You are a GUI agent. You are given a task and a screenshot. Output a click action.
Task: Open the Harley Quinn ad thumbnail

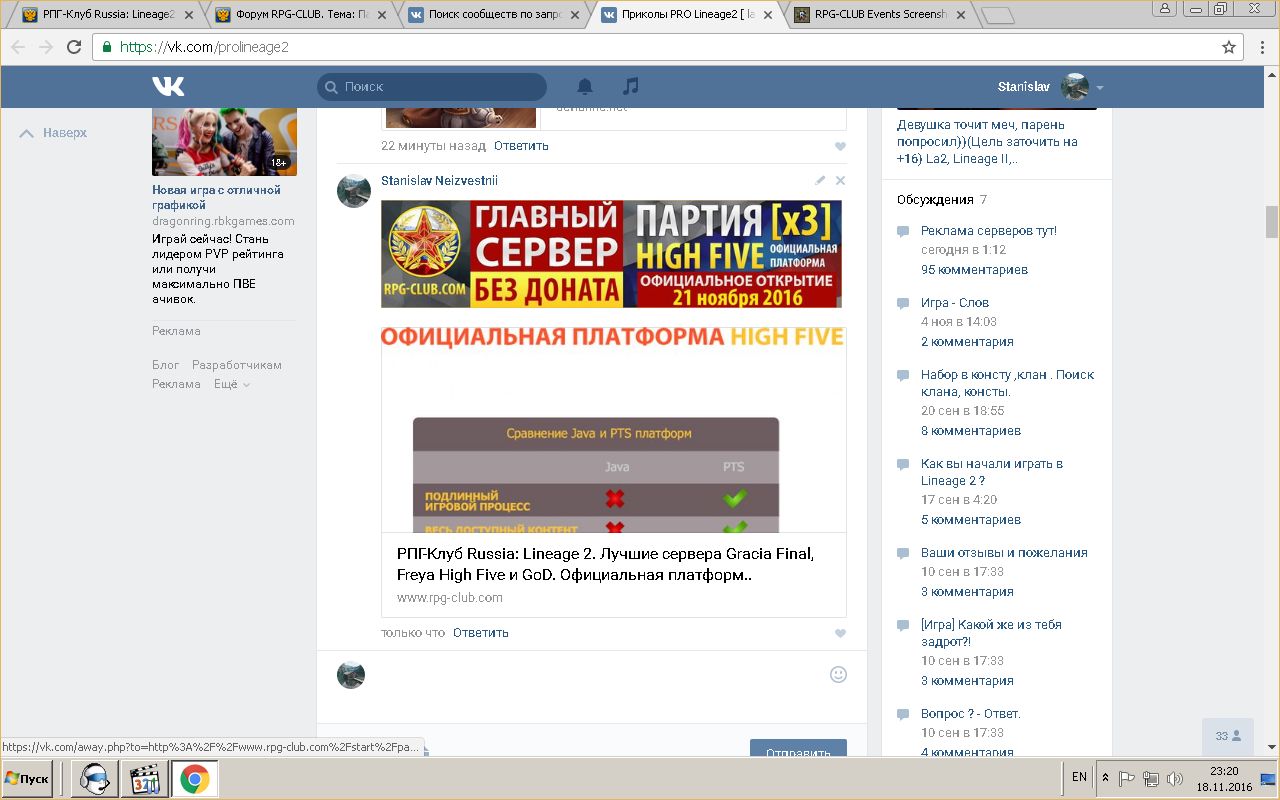pos(224,141)
